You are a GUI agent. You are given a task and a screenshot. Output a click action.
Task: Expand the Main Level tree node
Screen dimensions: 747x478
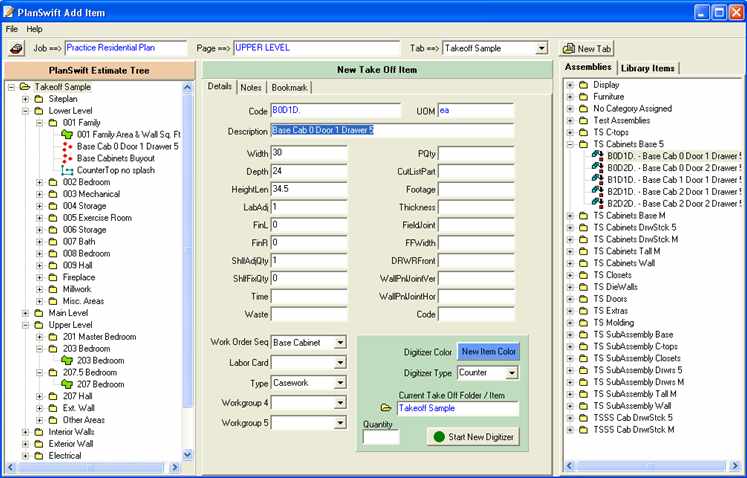(x=25, y=313)
